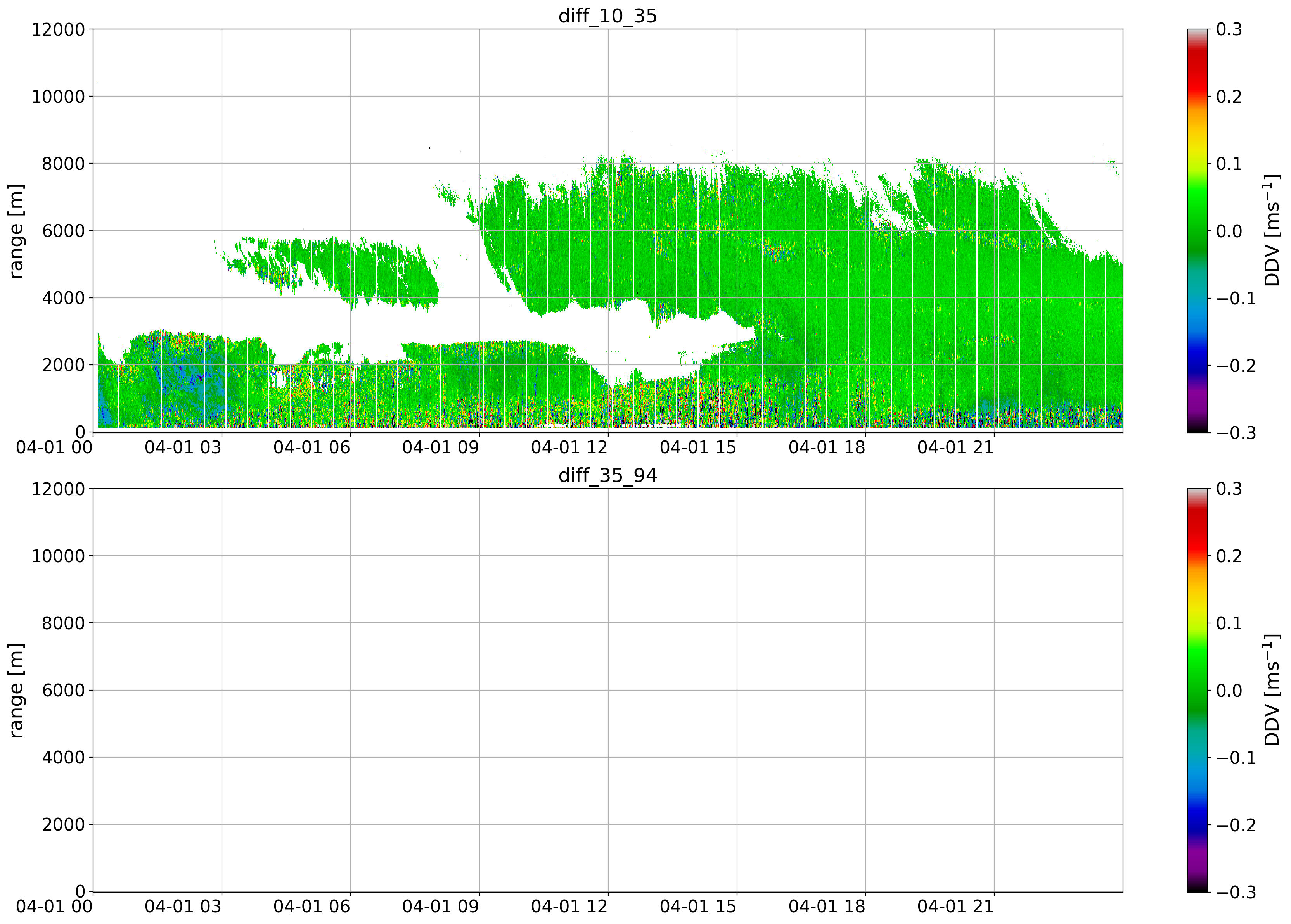Click the 4000 y-tick of diff_35_94 plot
The width and height of the screenshot is (1291, 924).
coord(64,758)
